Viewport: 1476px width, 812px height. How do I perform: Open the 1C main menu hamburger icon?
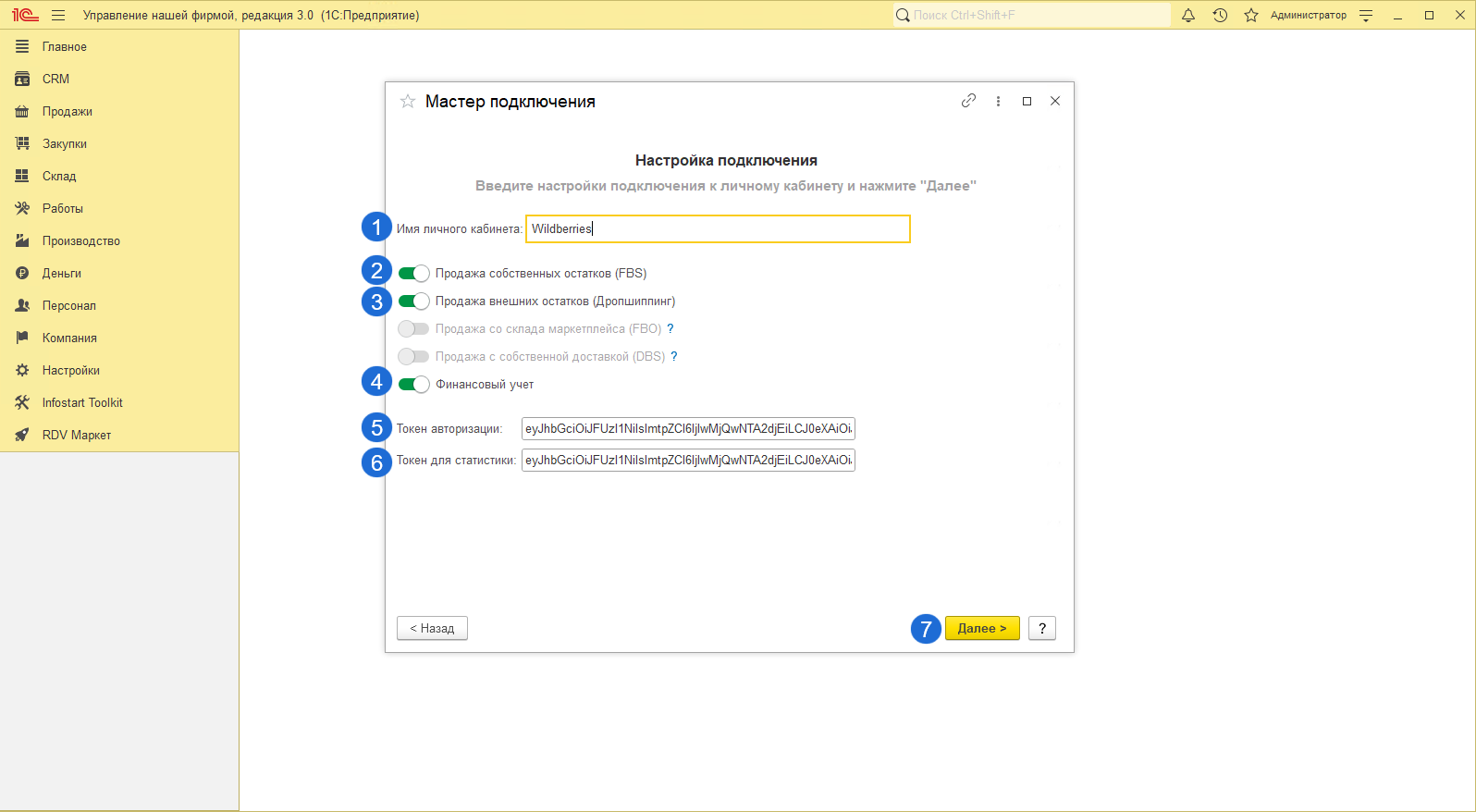pos(58,16)
